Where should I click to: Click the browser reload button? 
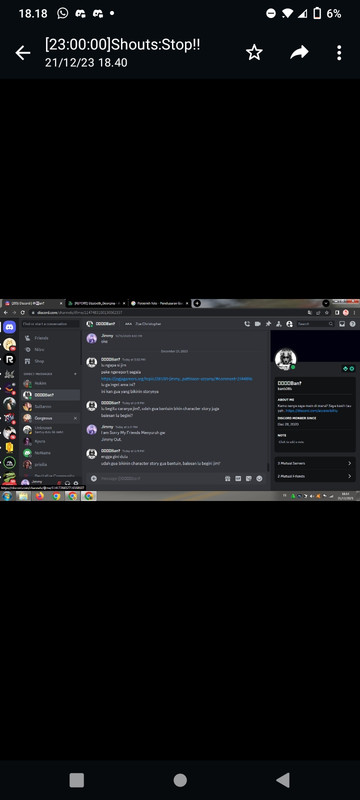tap(22, 312)
